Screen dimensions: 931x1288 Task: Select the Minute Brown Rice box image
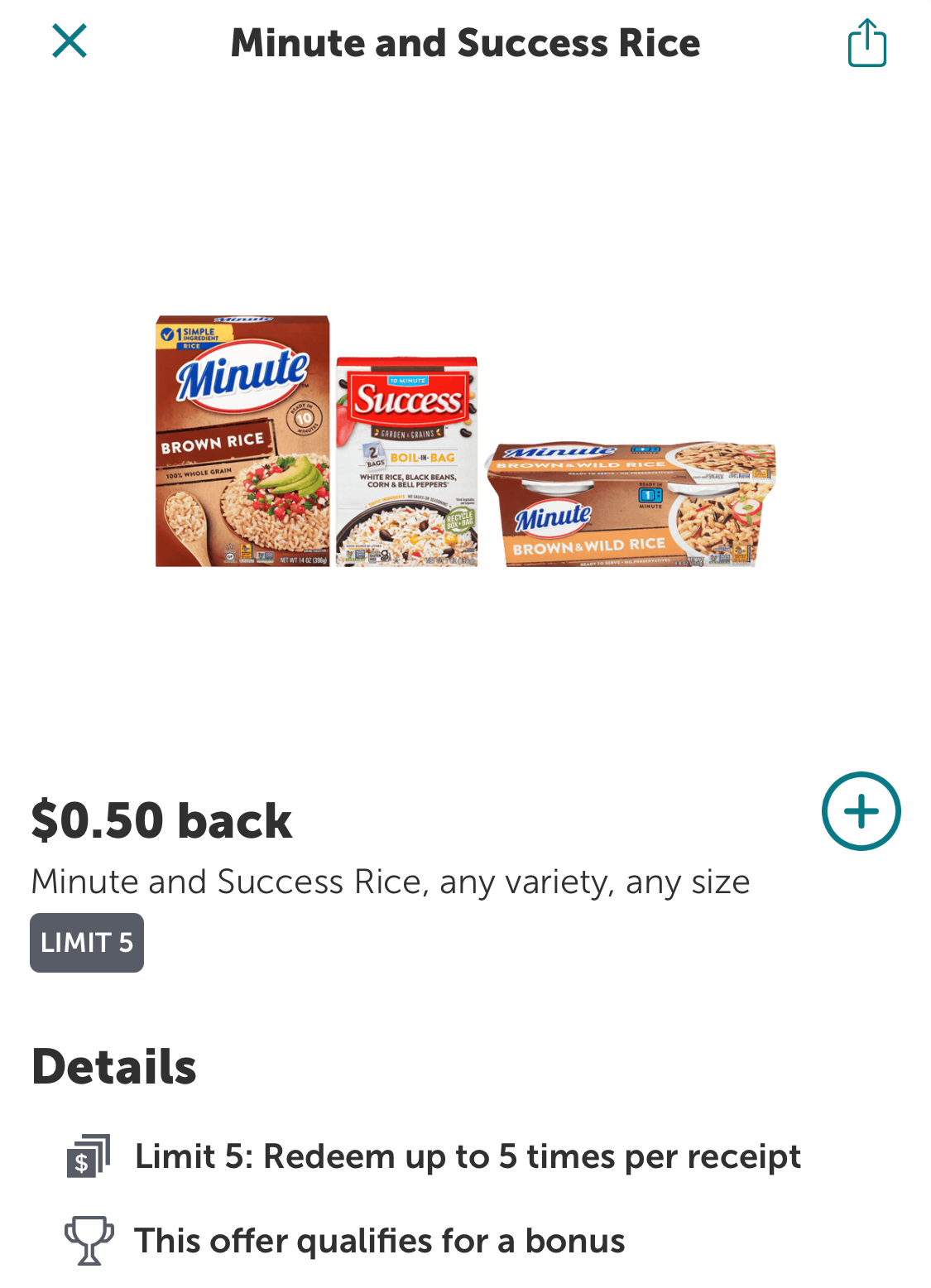[242, 441]
